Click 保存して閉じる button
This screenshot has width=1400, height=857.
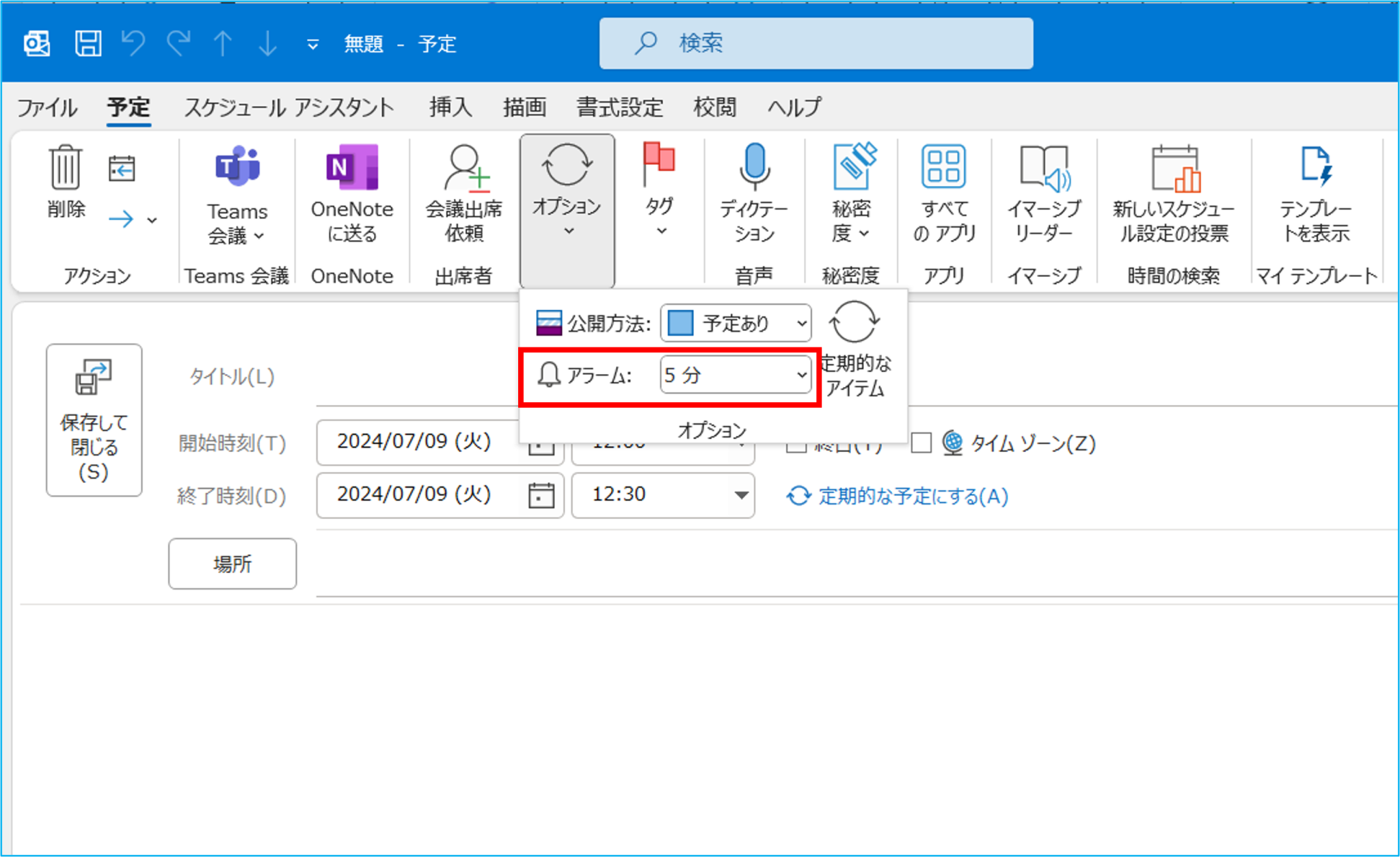(x=94, y=420)
